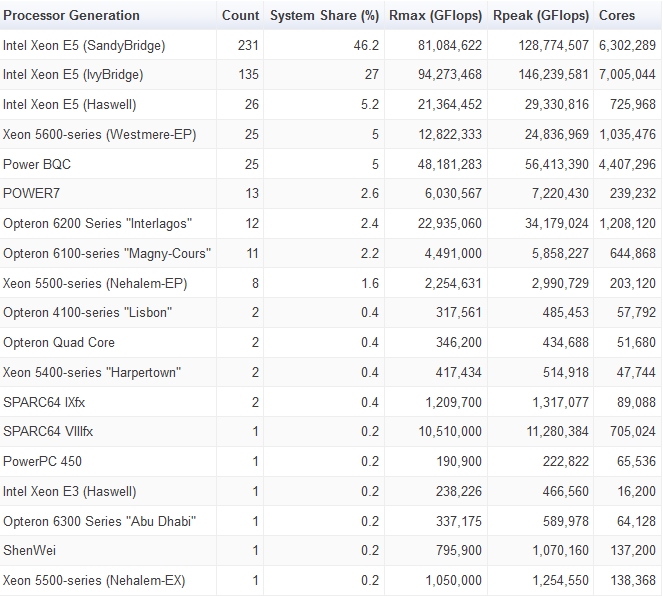Select the system share value 1.6
This screenshot has height=596, width=663.
point(370,283)
